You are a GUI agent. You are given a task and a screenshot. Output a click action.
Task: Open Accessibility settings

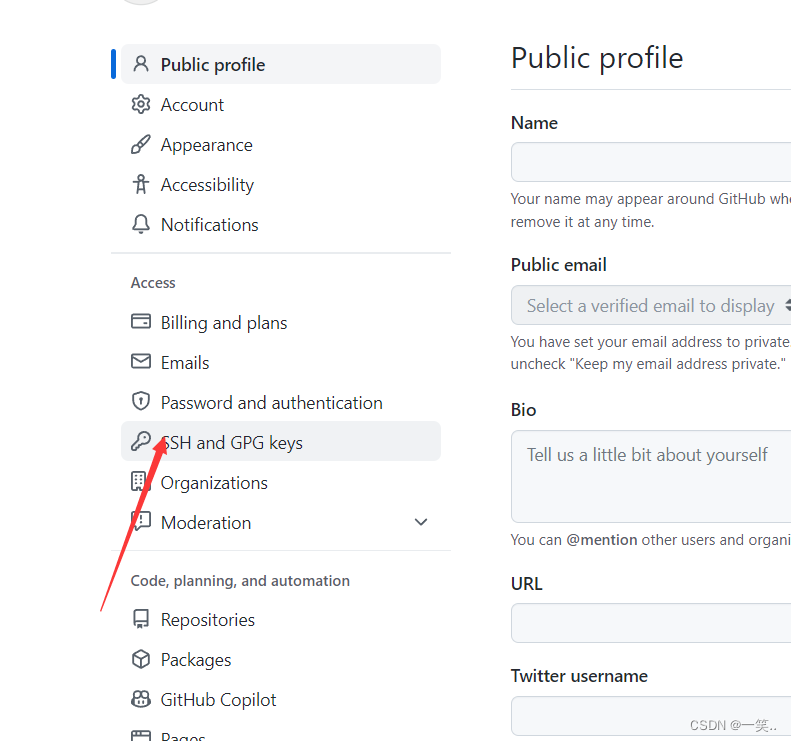point(281,185)
